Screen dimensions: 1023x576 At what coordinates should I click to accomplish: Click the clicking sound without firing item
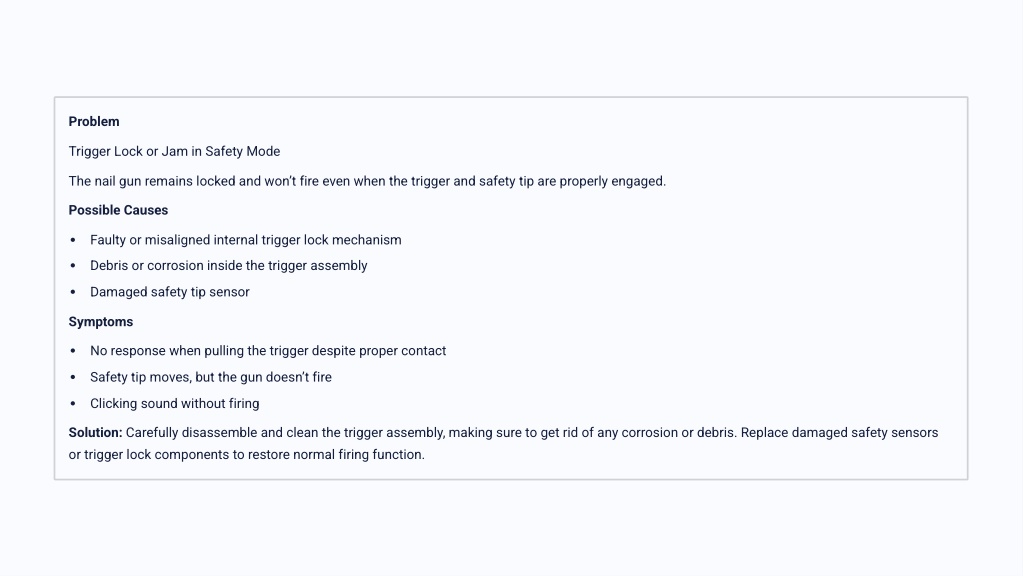click(174, 404)
